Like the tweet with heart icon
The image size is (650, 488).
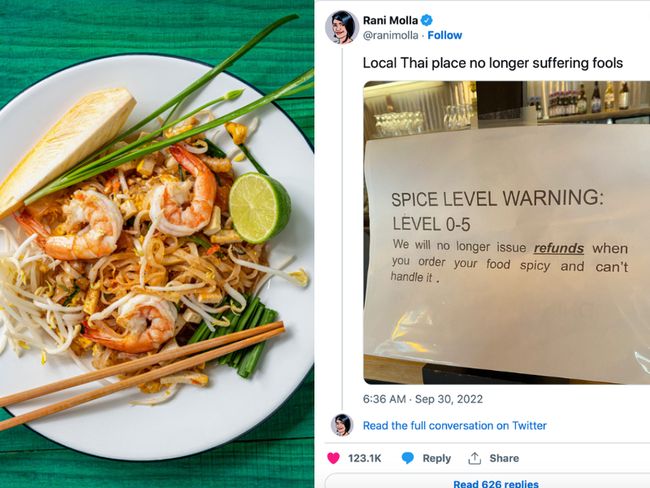pyautogui.click(x=333, y=458)
